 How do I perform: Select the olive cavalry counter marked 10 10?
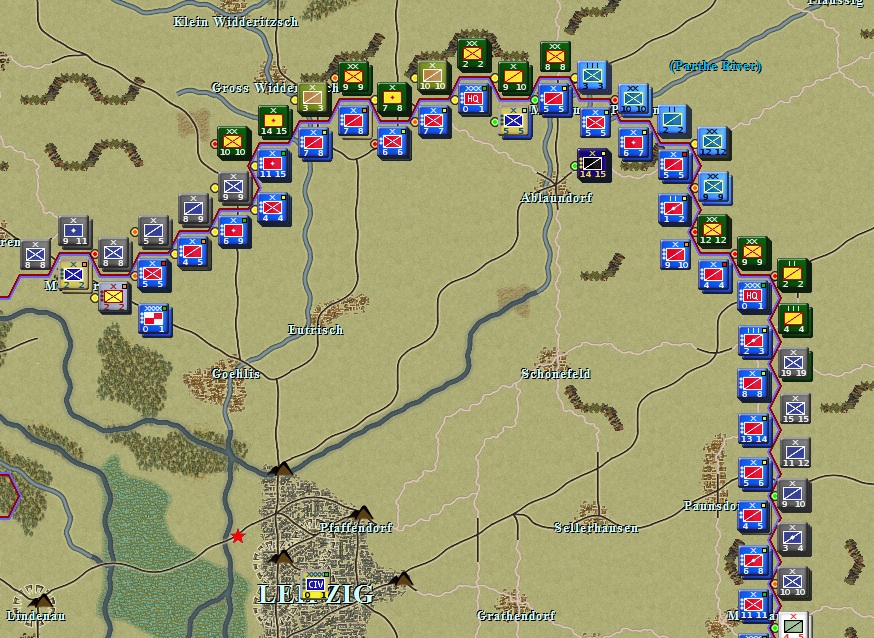click(433, 77)
